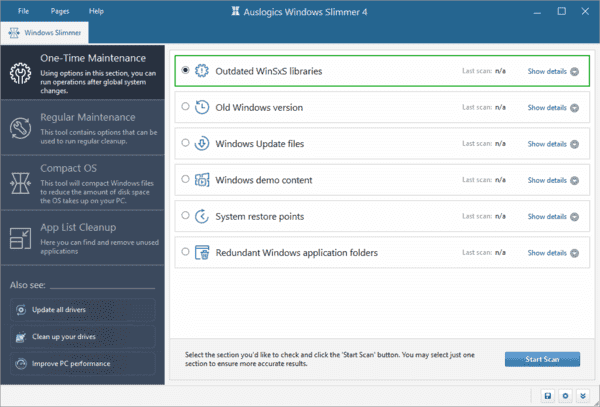Click the App List Cleanup icon
Image resolution: width=600 pixels, height=407 pixels.
coord(20,238)
